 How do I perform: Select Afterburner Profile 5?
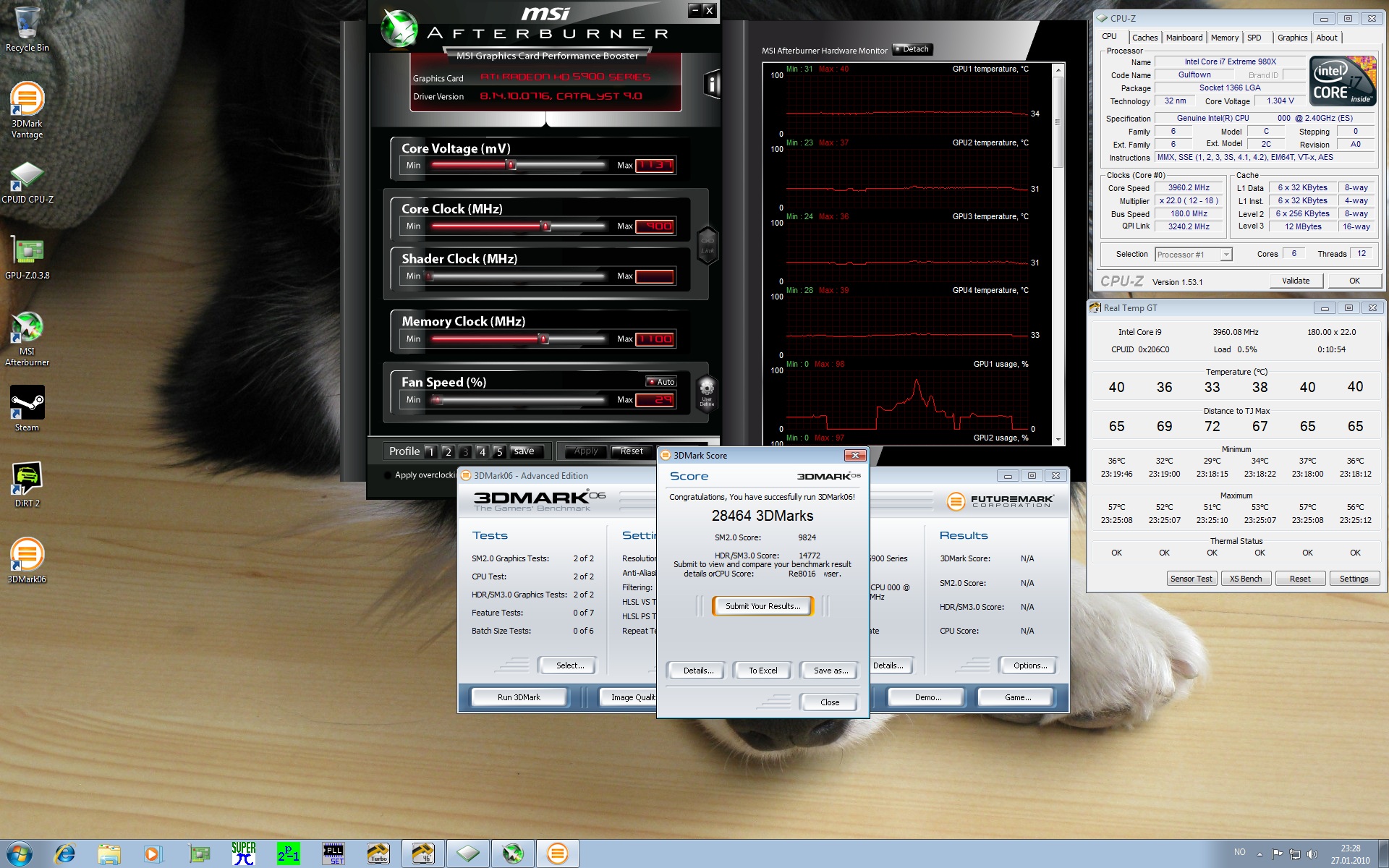pos(498,452)
